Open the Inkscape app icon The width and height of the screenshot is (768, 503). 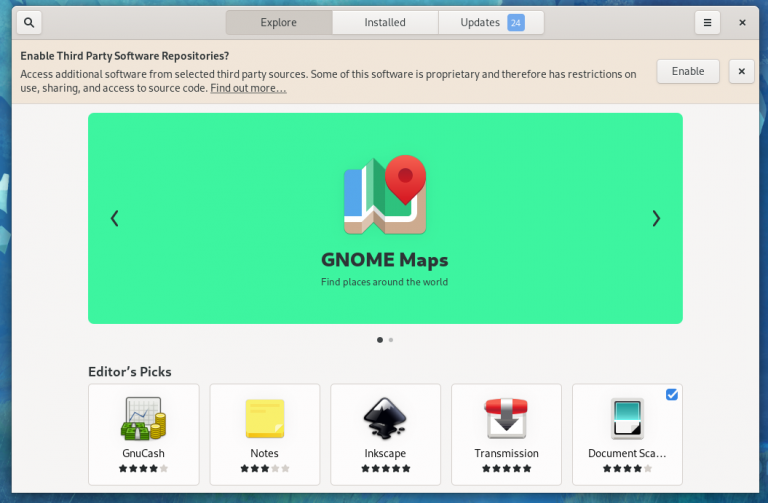(x=385, y=418)
